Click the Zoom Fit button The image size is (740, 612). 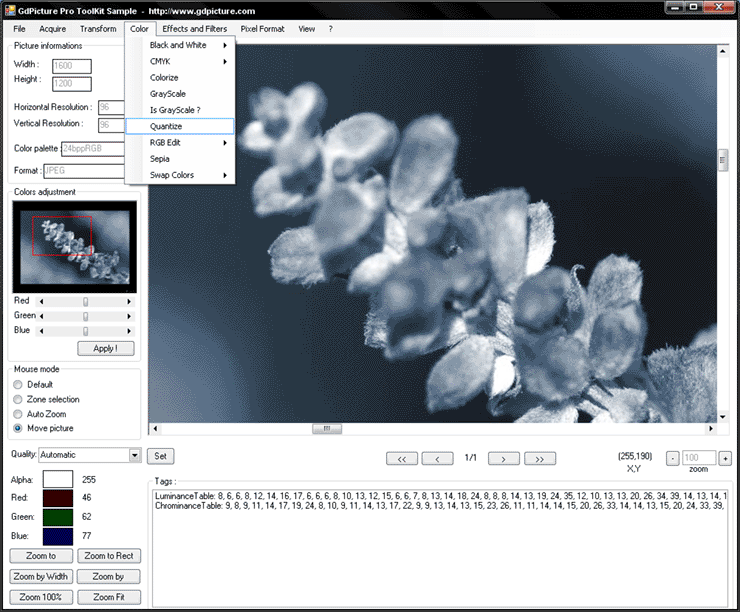coord(110,597)
